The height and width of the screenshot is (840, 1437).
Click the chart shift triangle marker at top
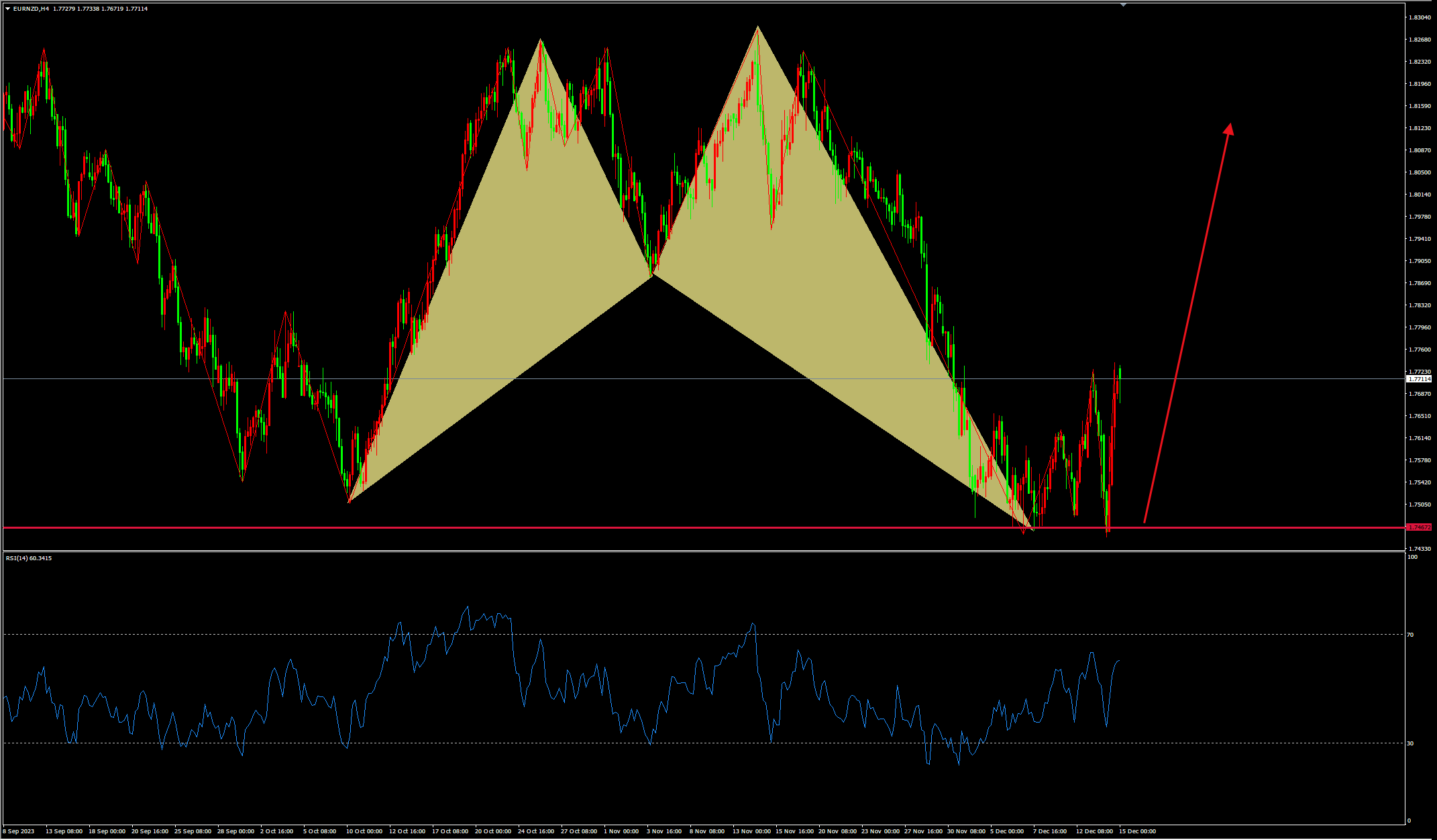pyautogui.click(x=1124, y=5)
